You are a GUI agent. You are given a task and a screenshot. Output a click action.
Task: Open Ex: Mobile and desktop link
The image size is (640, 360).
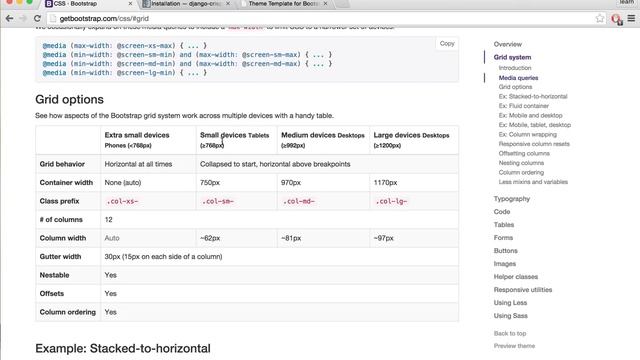[531, 116]
